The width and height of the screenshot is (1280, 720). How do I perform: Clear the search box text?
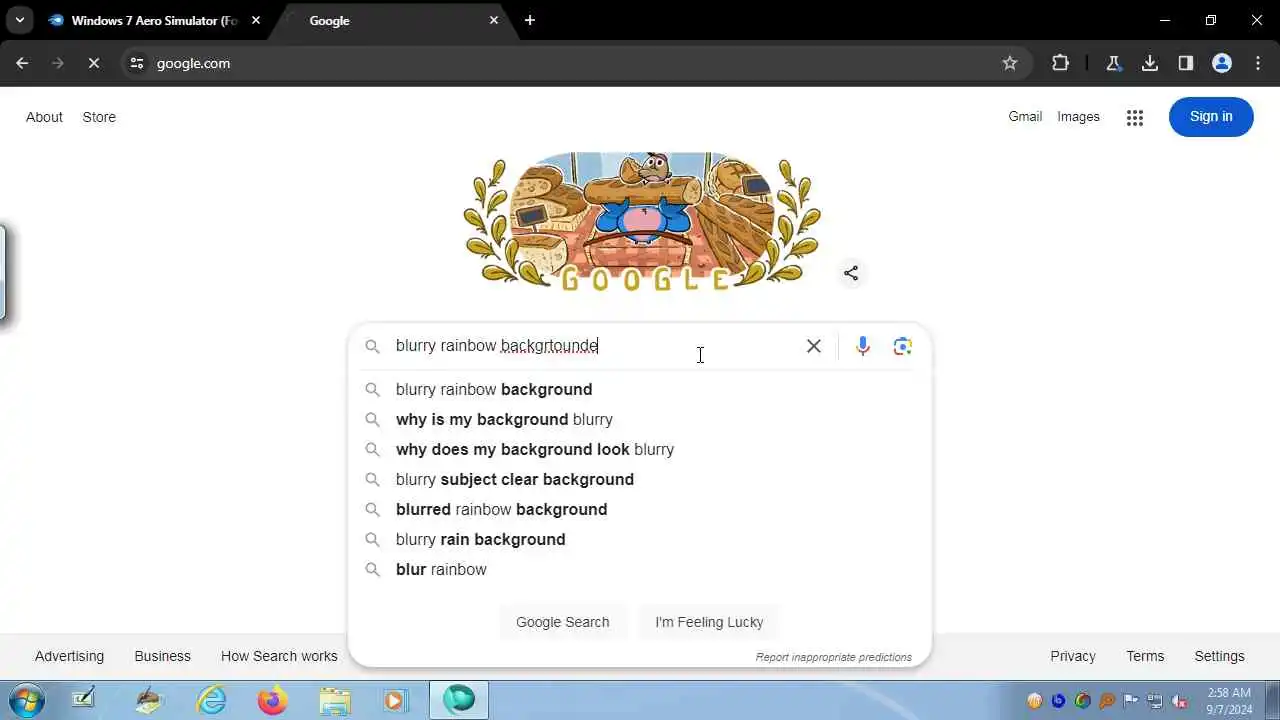tap(814, 346)
